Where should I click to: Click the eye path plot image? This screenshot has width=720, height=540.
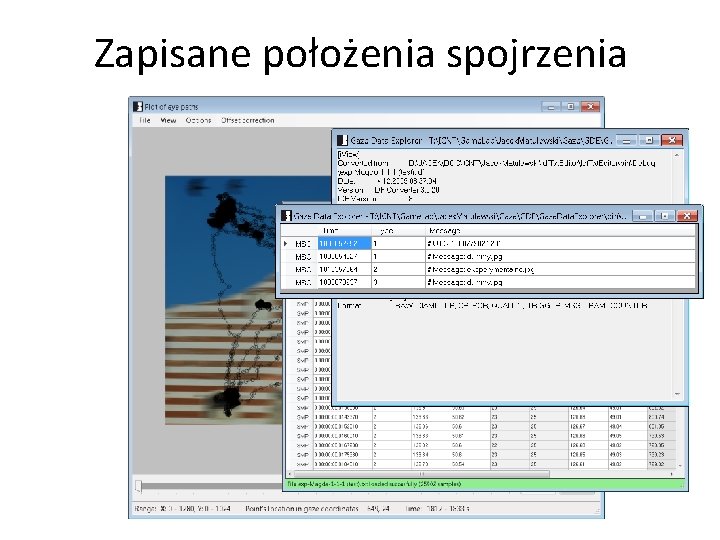click(x=224, y=300)
